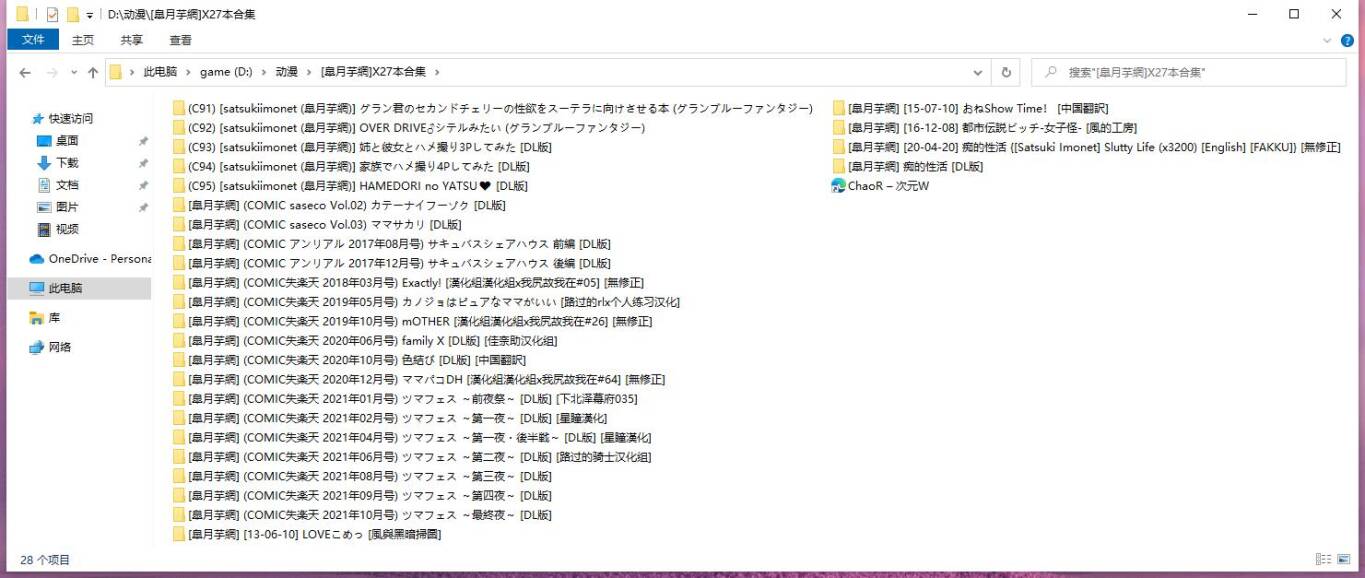Click the Properties checkmark icon in title bar
This screenshot has height=578, width=1365.
click(52, 14)
